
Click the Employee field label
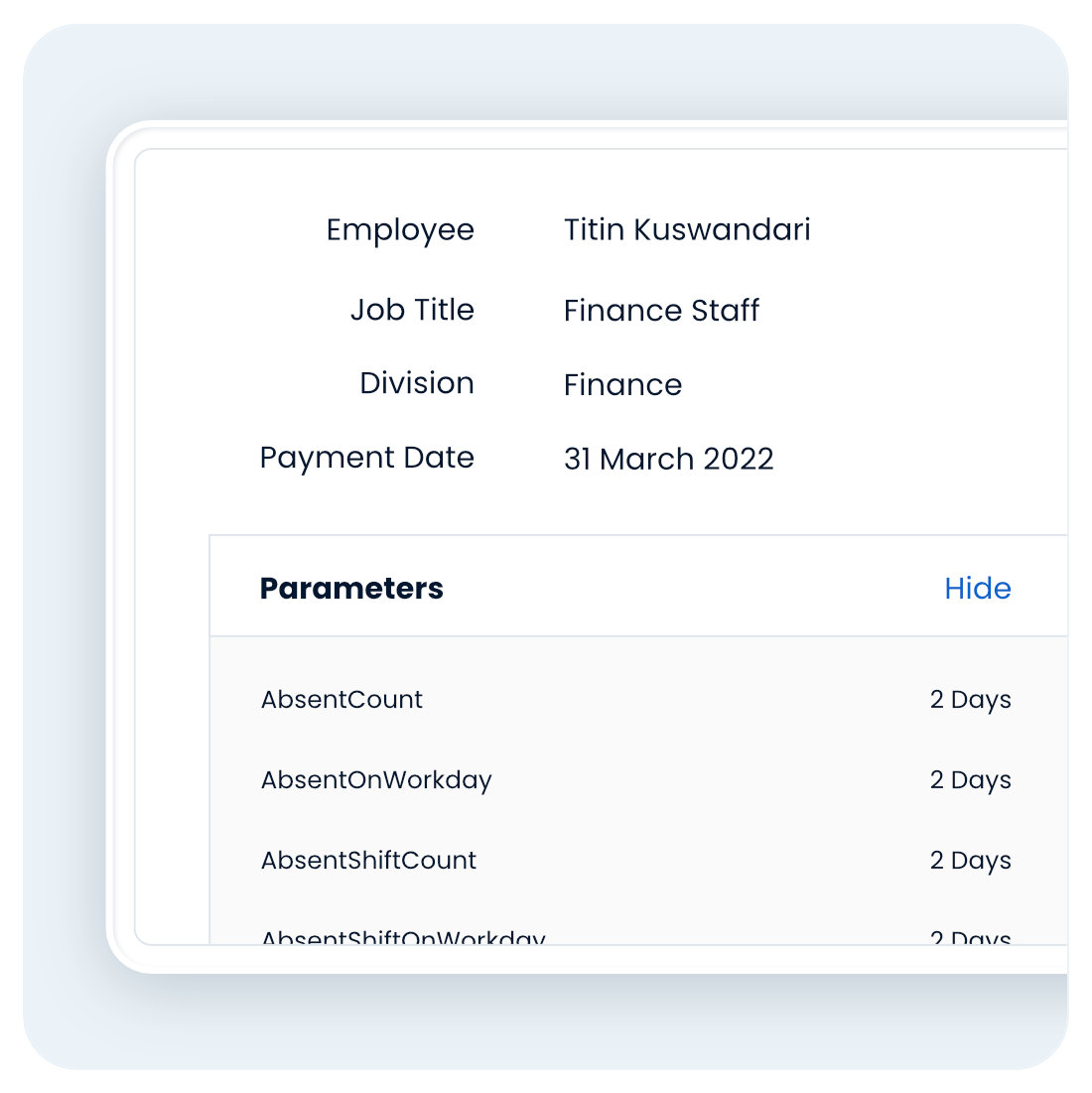pyautogui.click(x=400, y=230)
